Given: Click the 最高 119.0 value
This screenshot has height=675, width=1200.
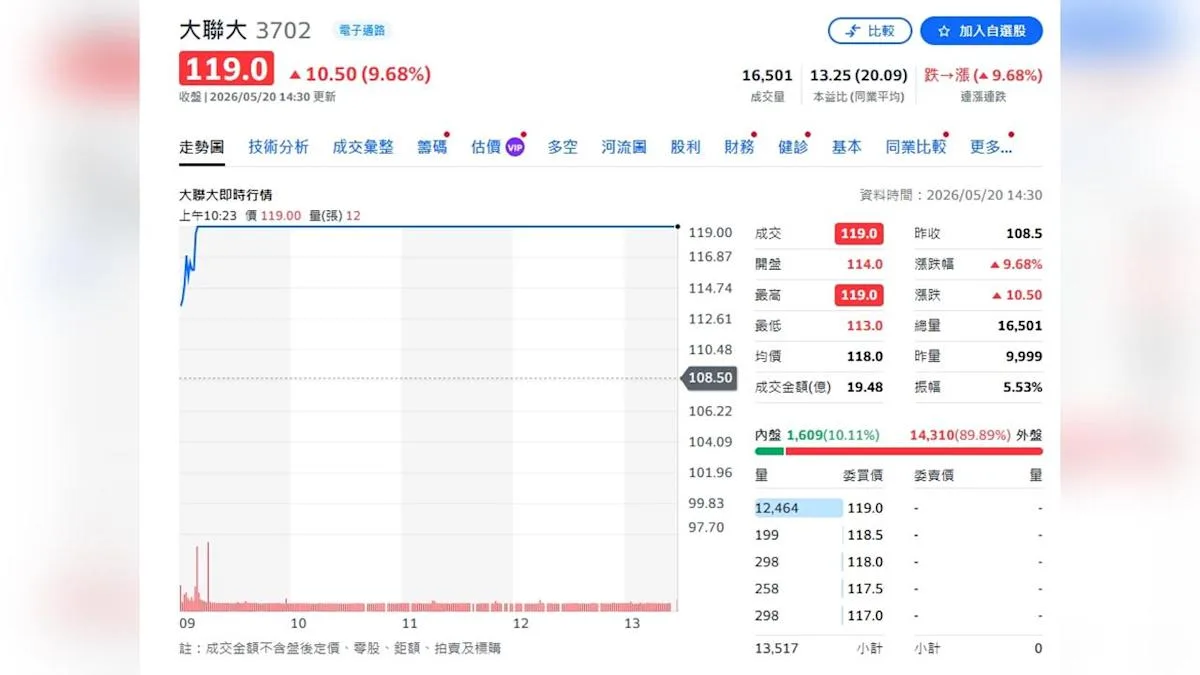Looking at the screenshot, I should pos(859,295).
